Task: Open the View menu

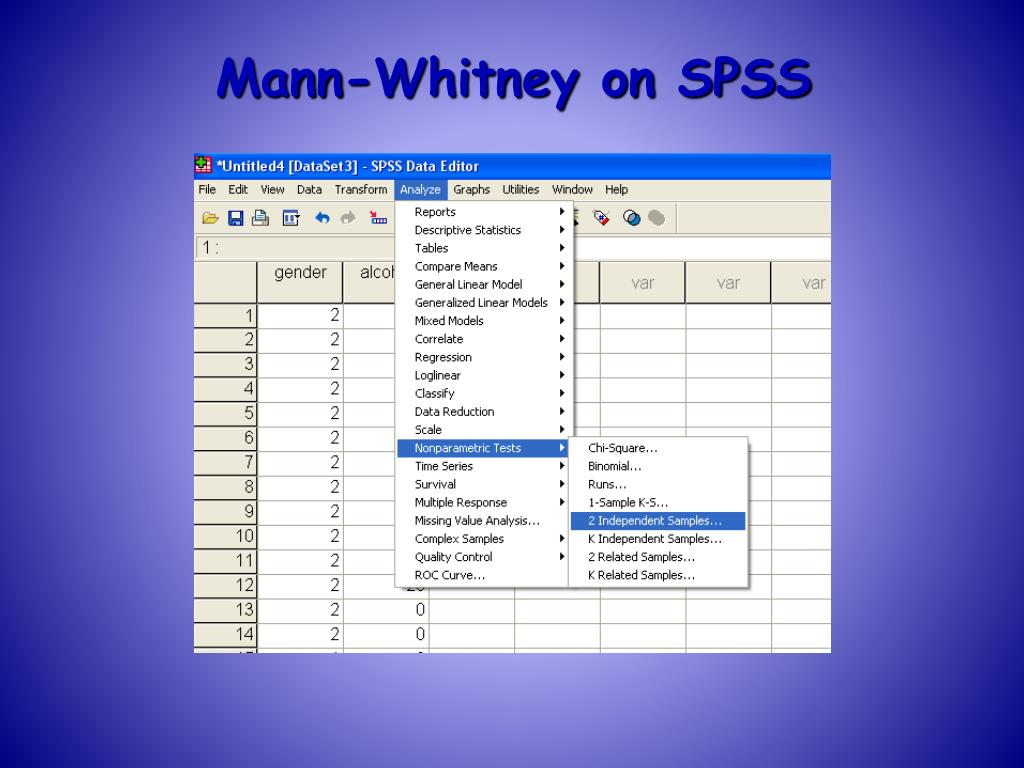Action: pyautogui.click(x=272, y=189)
